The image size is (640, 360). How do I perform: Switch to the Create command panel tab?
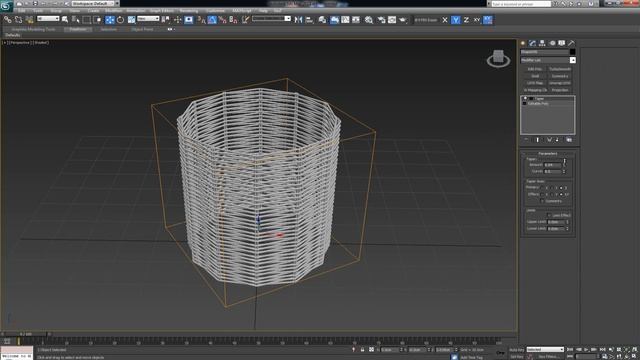(x=523, y=43)
